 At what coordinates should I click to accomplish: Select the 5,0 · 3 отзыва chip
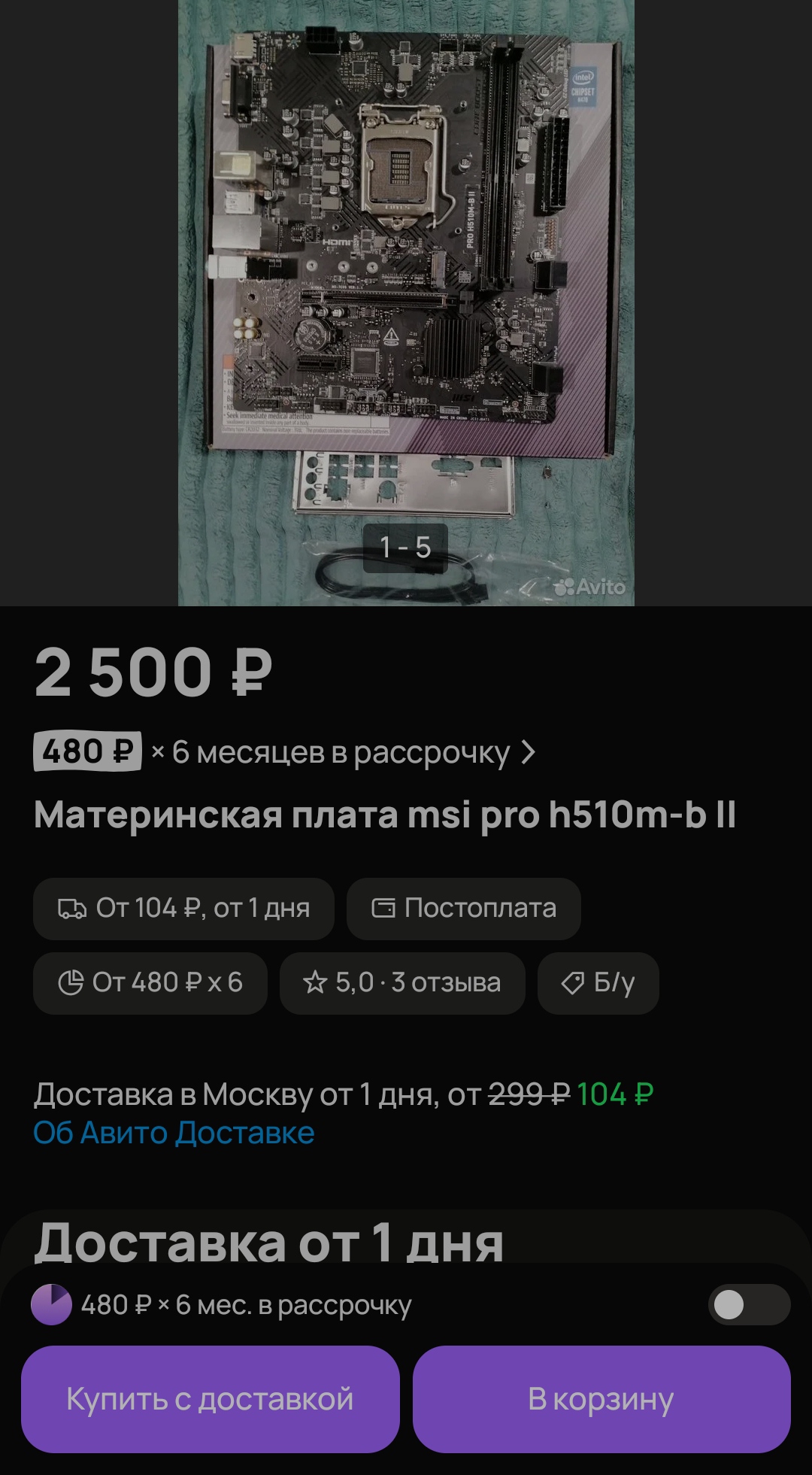402,982
